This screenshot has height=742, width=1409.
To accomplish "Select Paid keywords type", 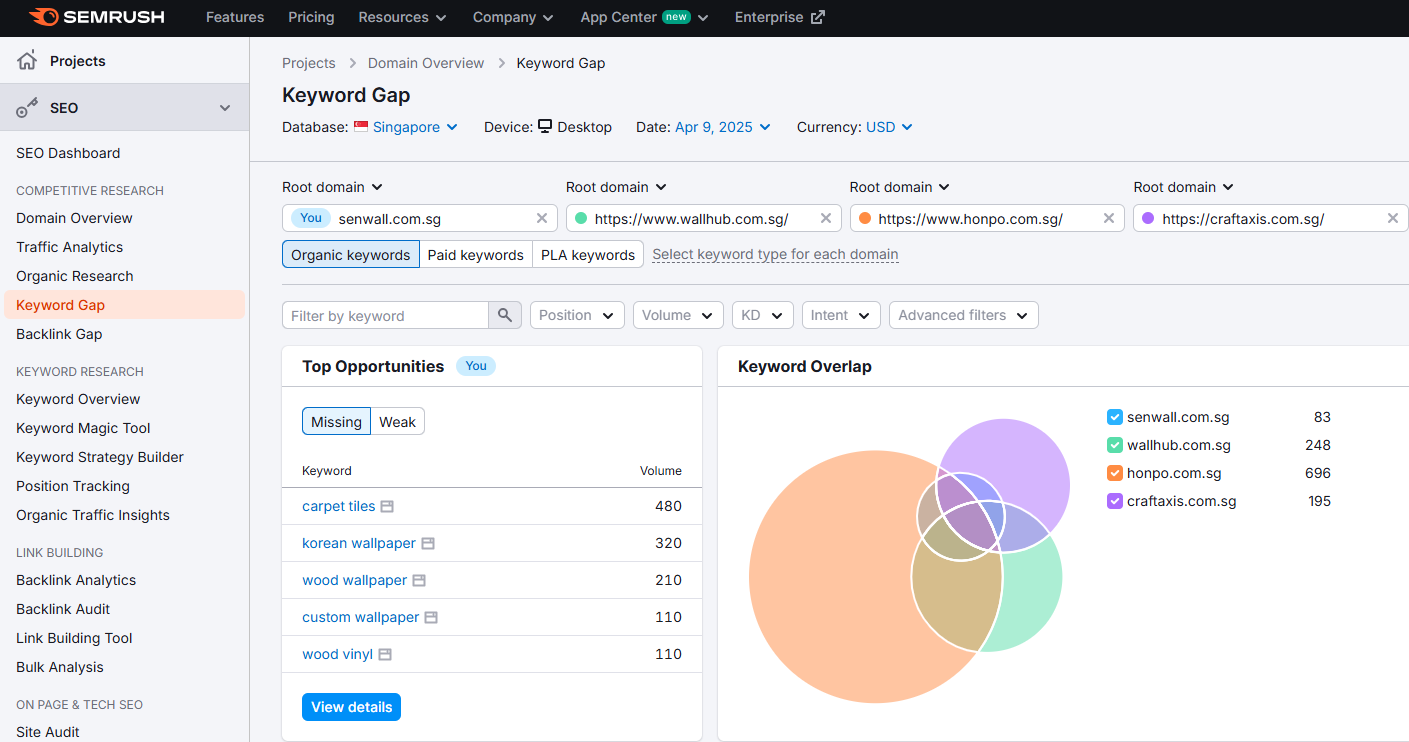I will 476,255.
